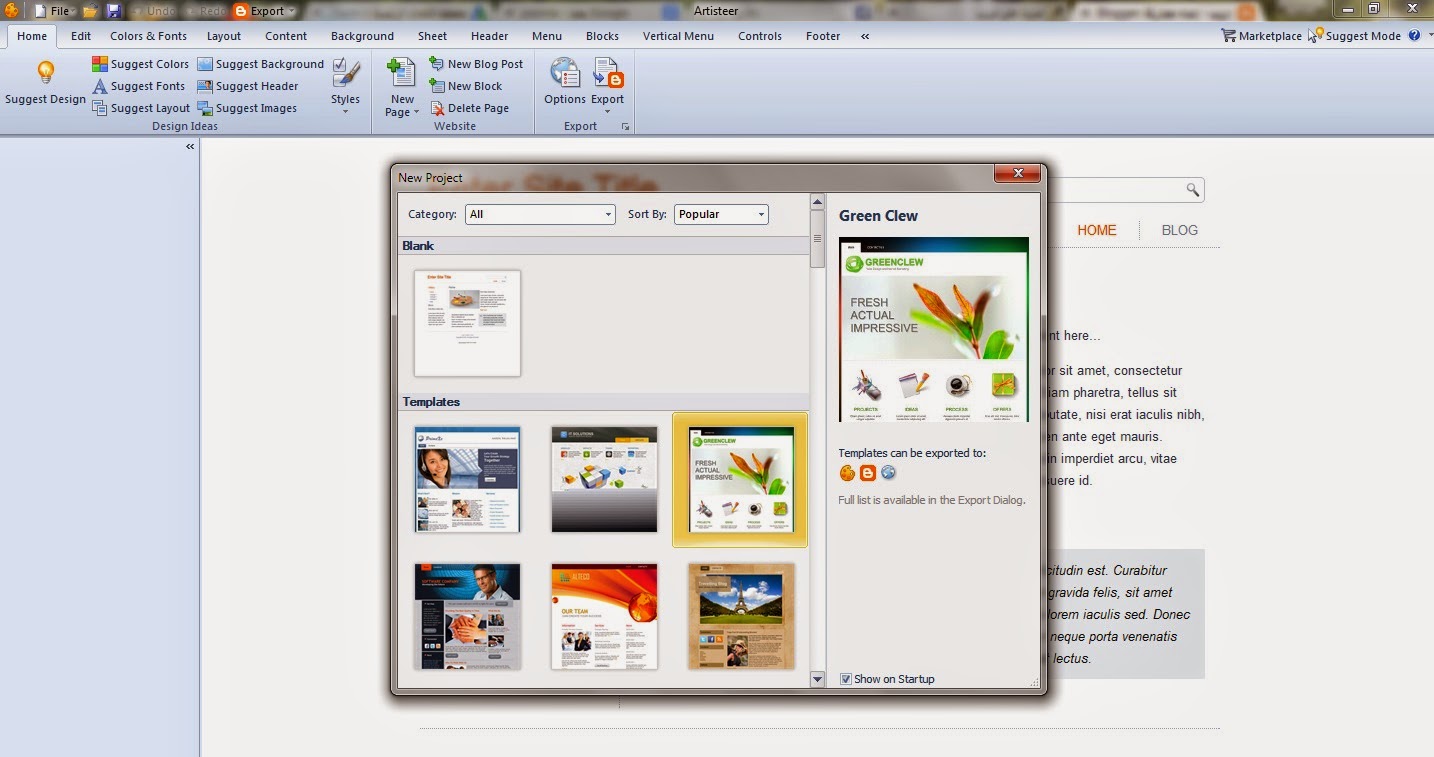
Task: Switch to the Header tab
Action: tap(490, 36)
